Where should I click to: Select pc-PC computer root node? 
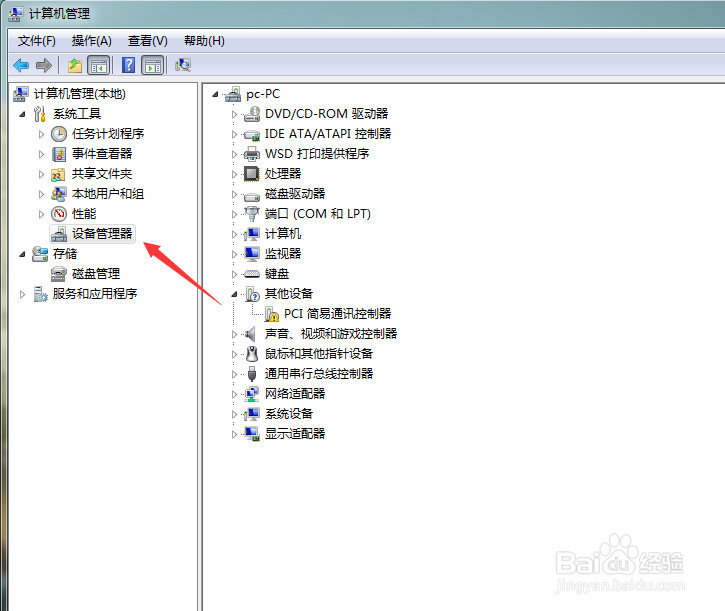263,94
